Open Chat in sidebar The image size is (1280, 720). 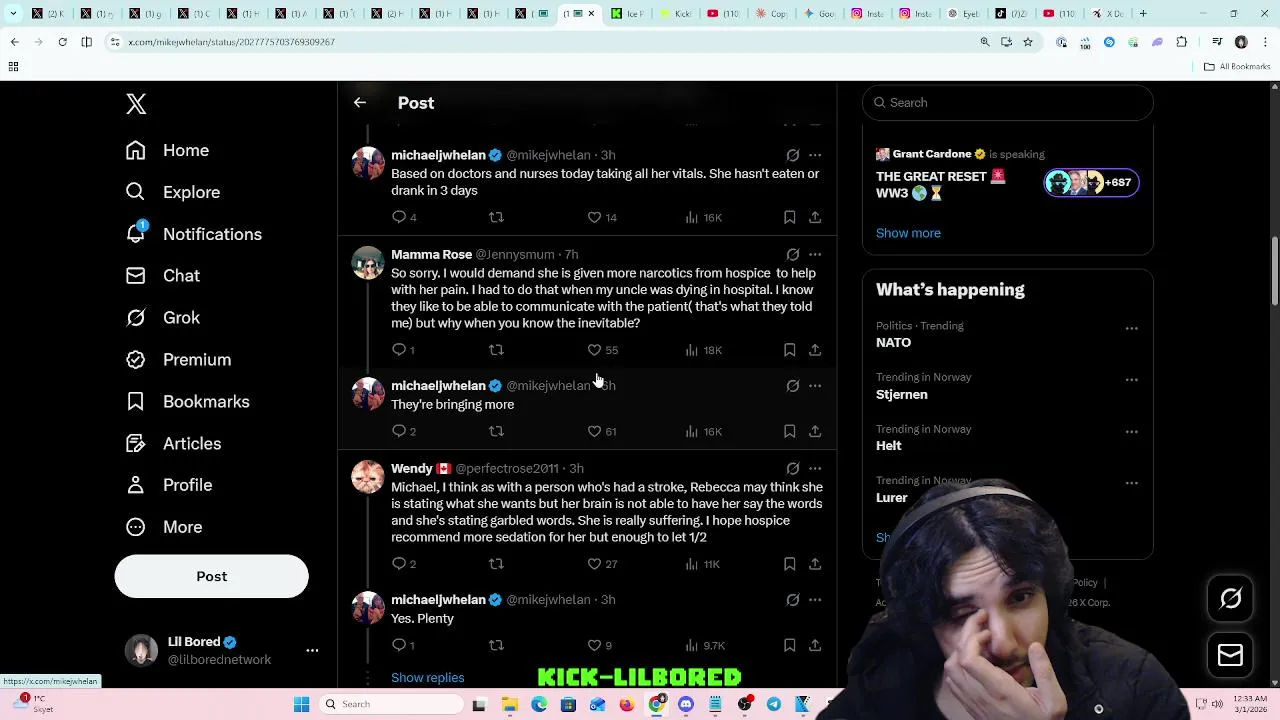pos(163,276)
